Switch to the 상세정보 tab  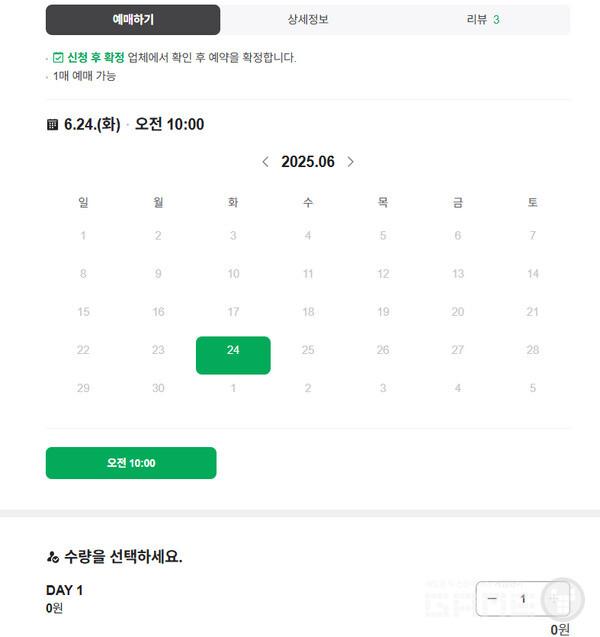[x=308, y=20]
